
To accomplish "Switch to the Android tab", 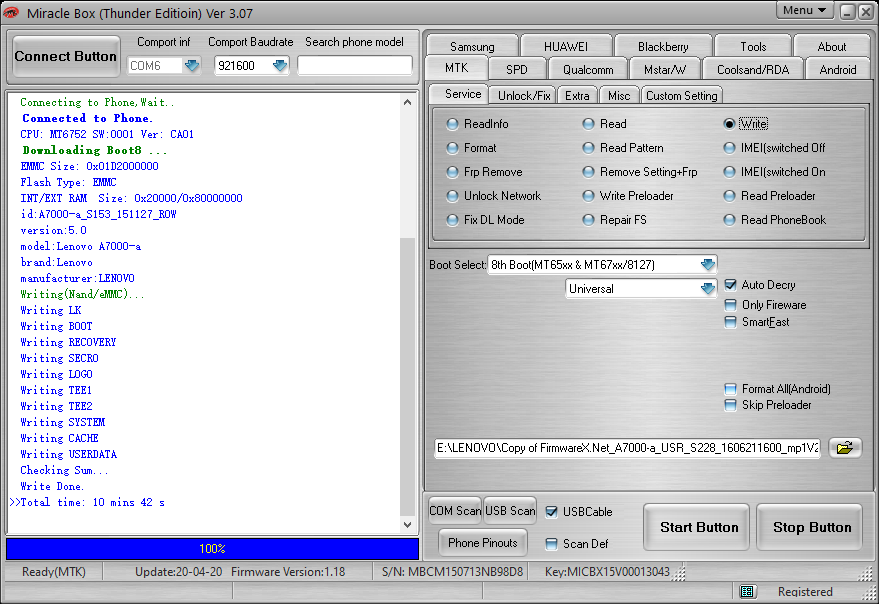I will point(838,69).
